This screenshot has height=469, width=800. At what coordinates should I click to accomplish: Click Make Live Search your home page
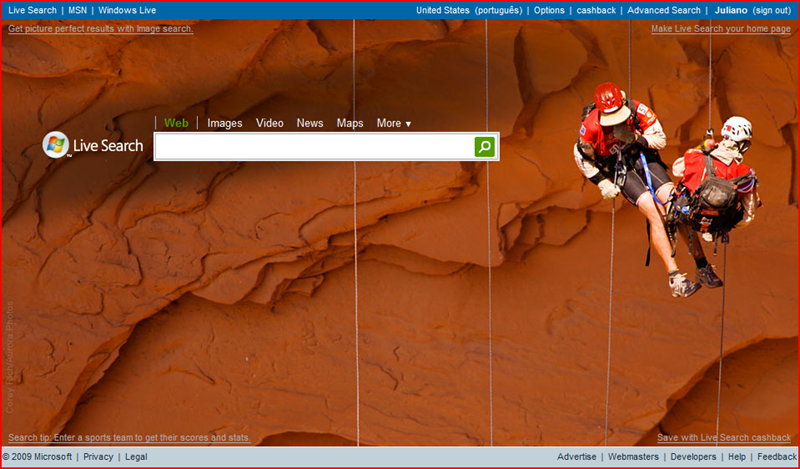pos(721,29)
